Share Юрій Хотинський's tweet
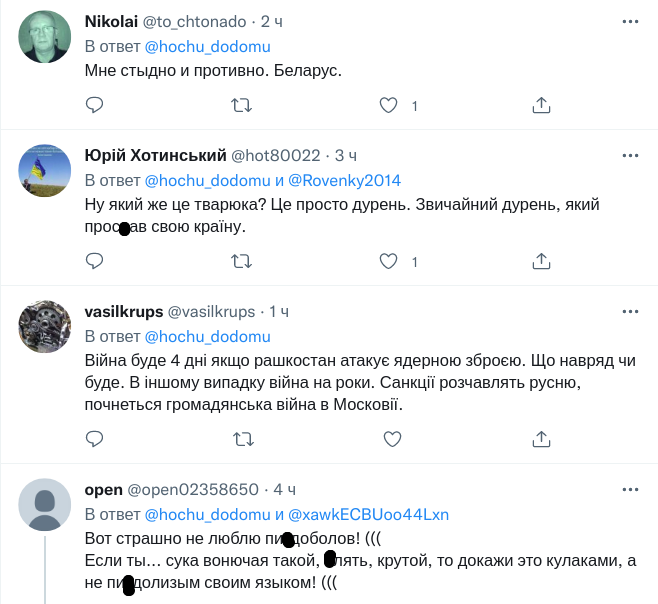The height and width of the screenshot is (604, 658). pyautogui.click(x=540, y=261)
